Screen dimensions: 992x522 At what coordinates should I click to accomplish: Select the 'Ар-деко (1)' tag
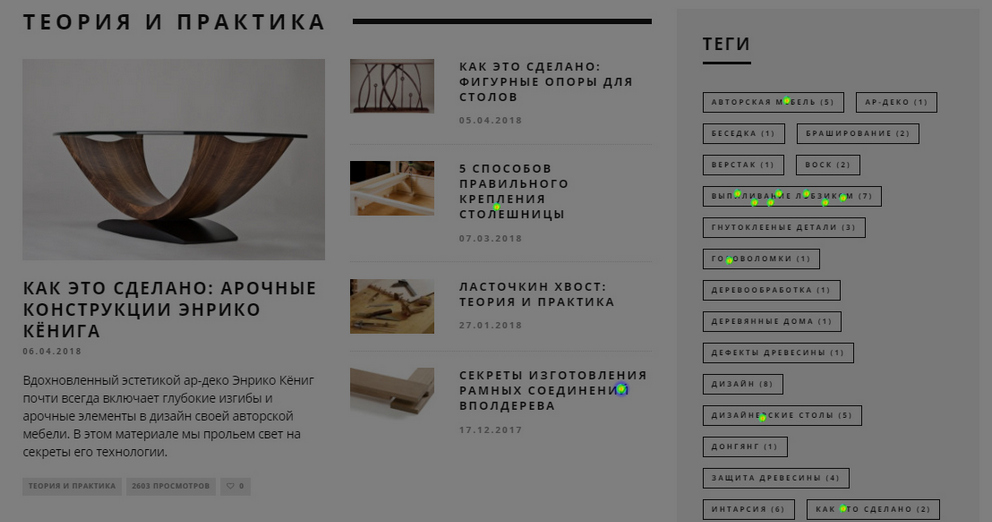[896, 102]
